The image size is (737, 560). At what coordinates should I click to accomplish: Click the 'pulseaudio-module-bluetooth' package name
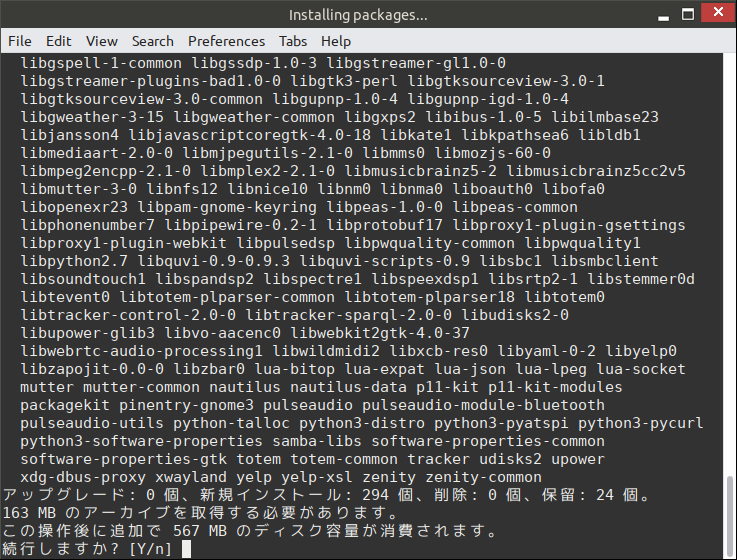pos(483,405)
